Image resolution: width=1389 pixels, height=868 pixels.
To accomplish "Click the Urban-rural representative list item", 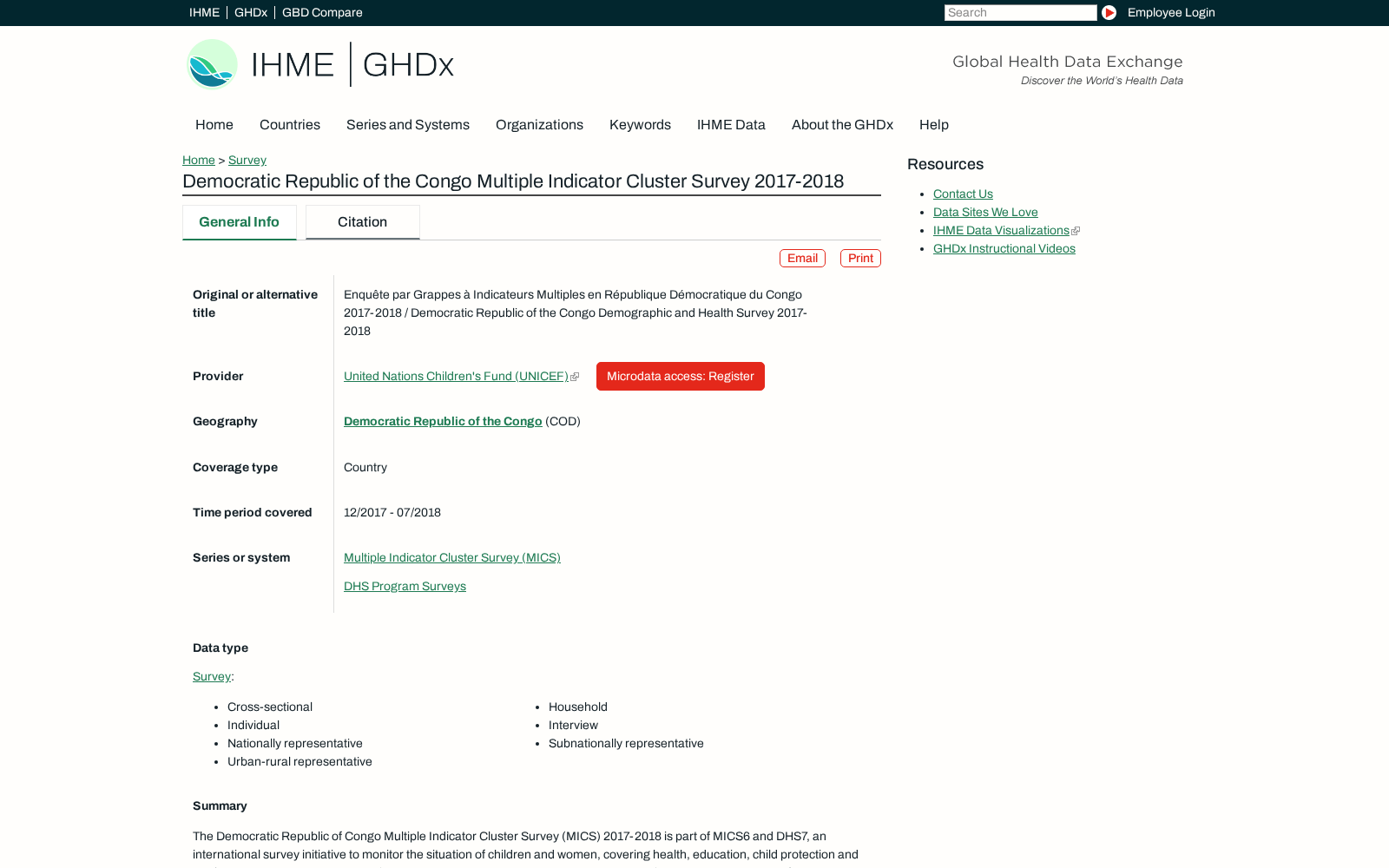I will (x=300, y=761).
